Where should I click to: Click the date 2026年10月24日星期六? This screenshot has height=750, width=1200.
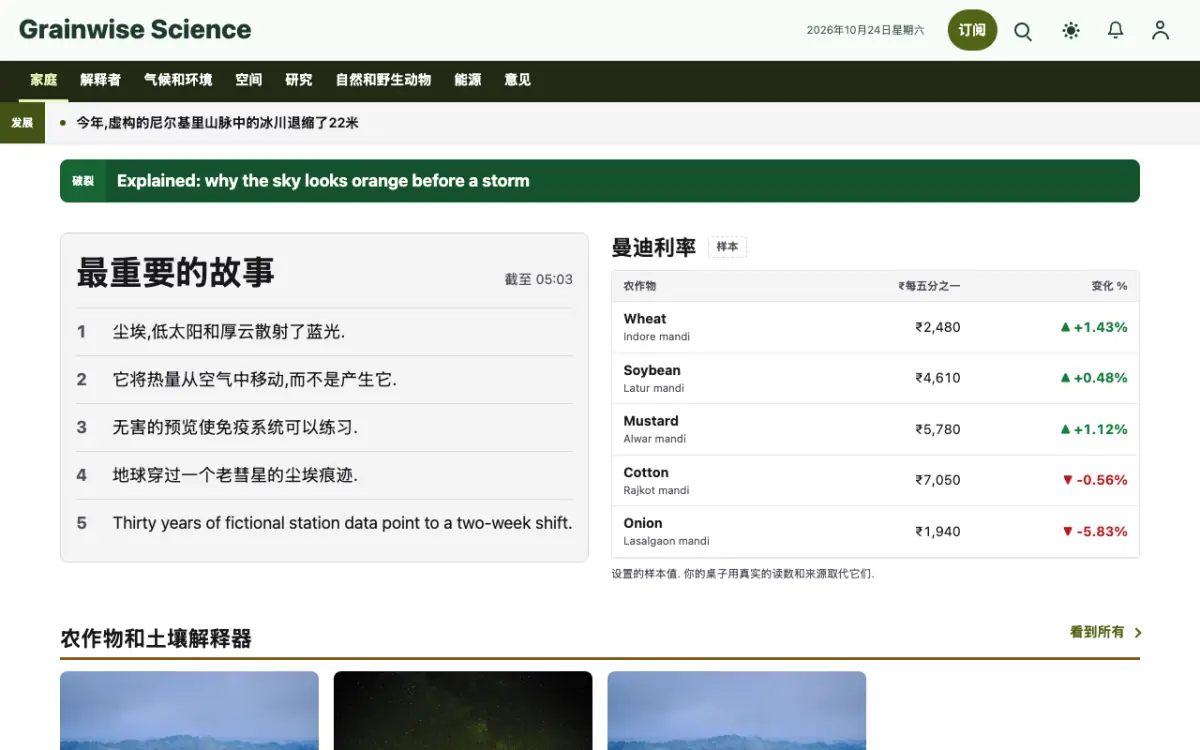coord(866,30)
